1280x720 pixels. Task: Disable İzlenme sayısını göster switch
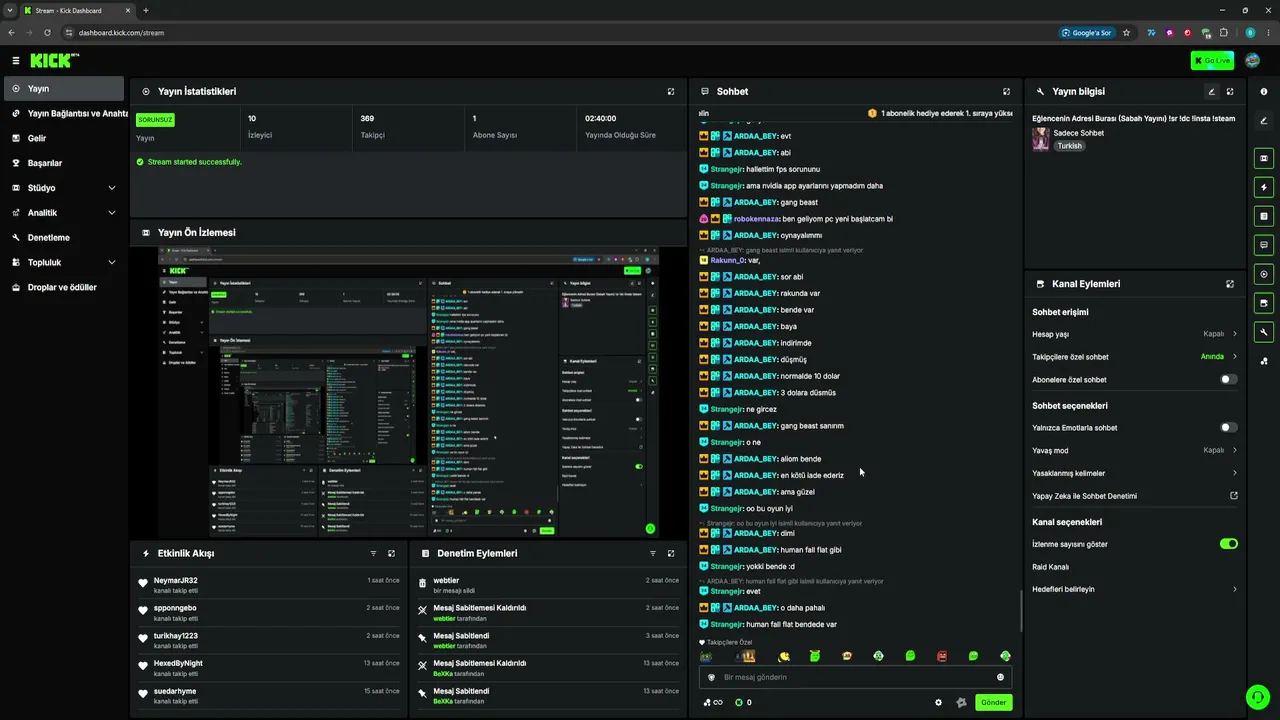point(1229,544)
